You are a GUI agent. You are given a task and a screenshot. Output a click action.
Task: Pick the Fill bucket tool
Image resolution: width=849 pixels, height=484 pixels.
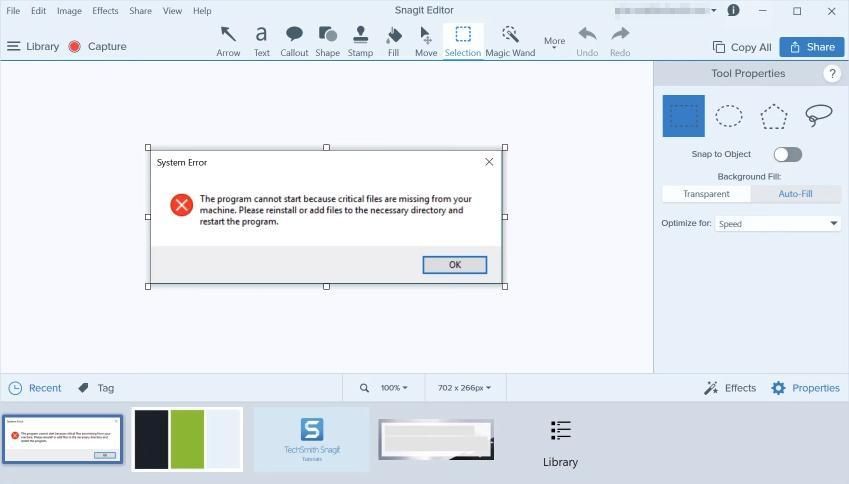393,40
